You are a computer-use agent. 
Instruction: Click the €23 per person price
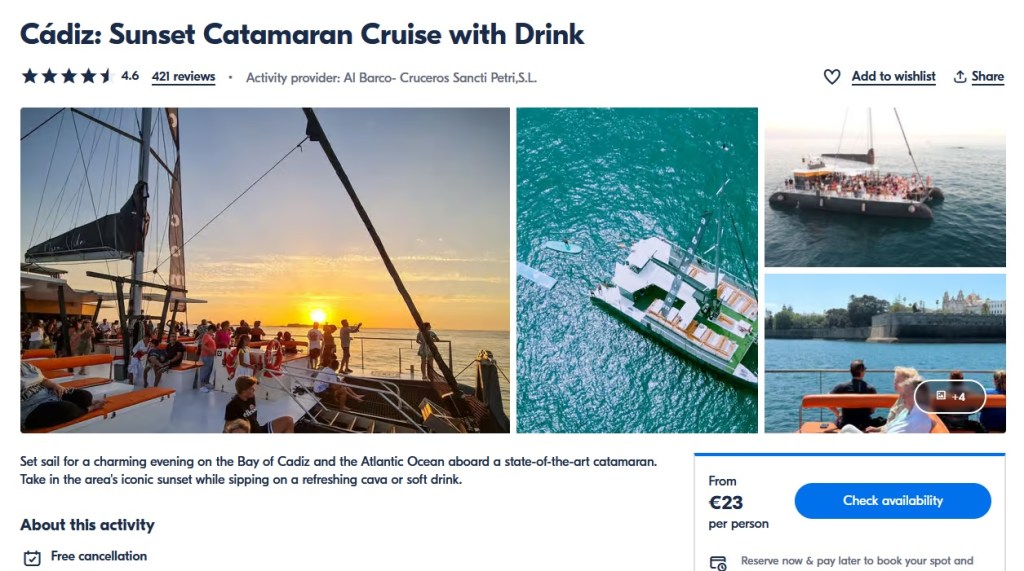pos(726,503)
